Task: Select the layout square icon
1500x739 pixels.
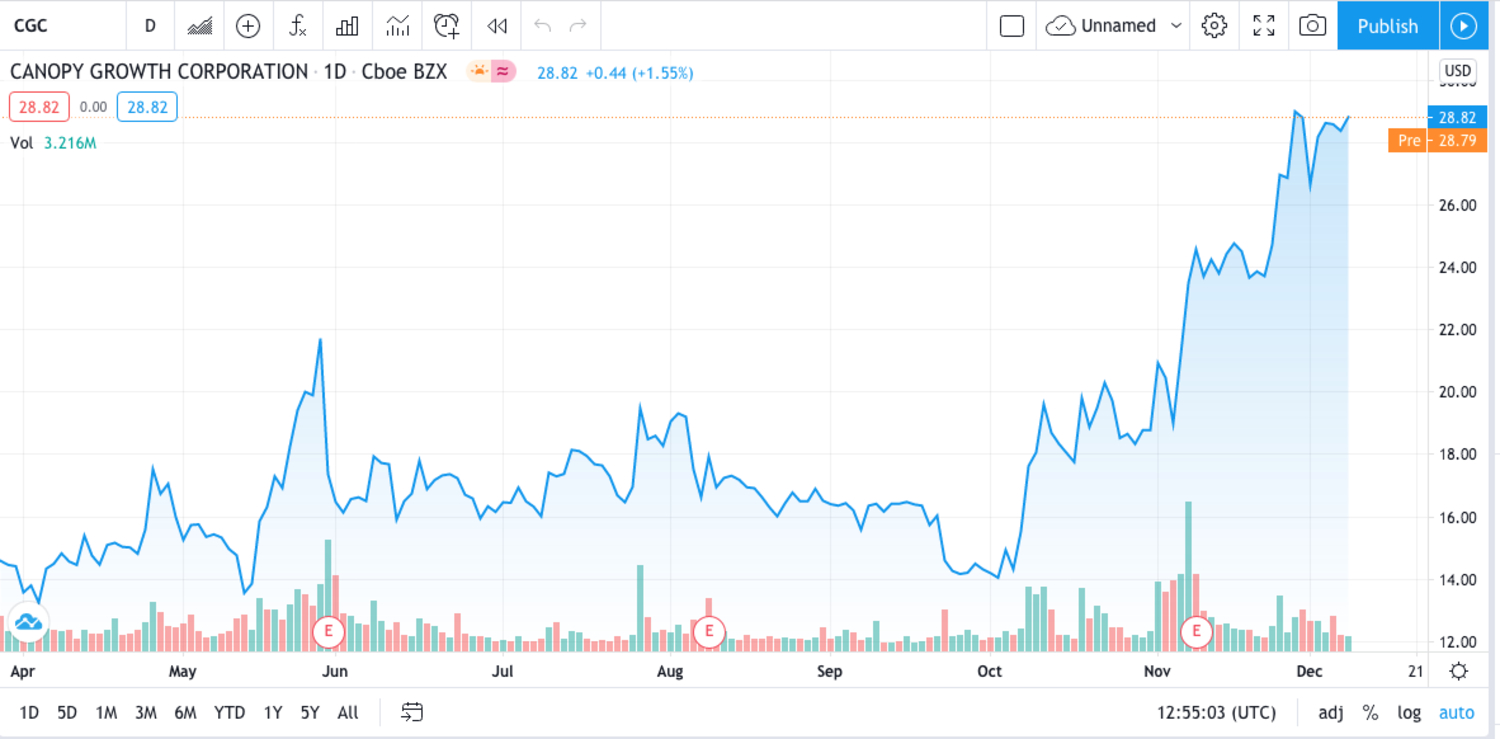Action: 1012,26
